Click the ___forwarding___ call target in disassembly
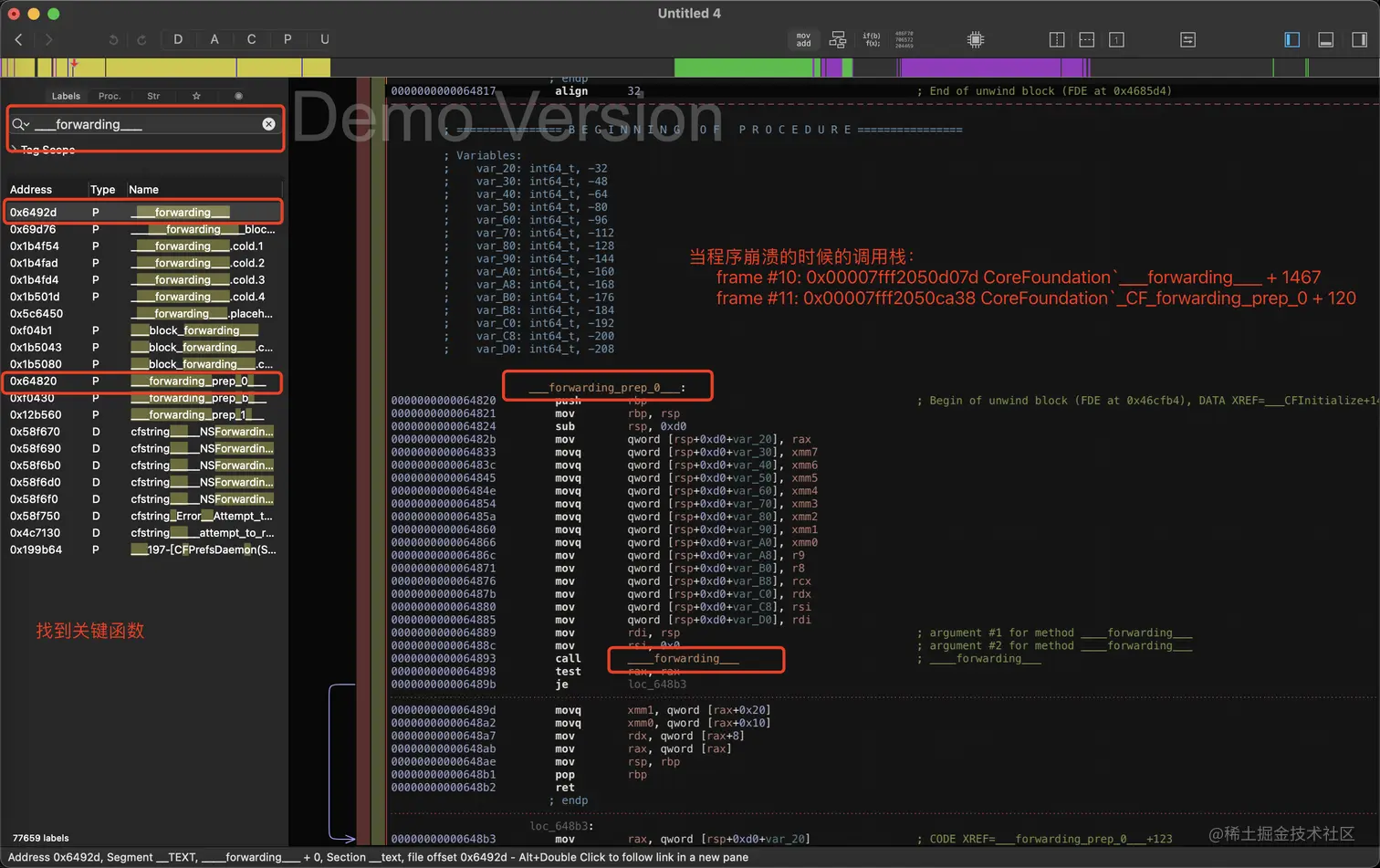Image resolution: width=1380 pixels, height=868 pixels. [683, 659]
